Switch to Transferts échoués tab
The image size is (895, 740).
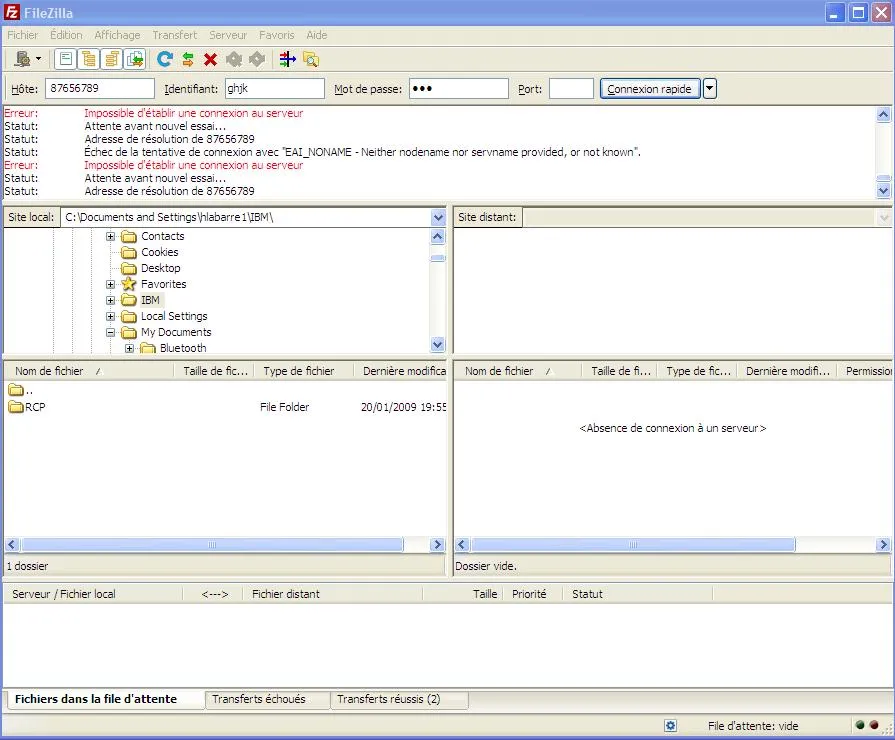[268, 699]
